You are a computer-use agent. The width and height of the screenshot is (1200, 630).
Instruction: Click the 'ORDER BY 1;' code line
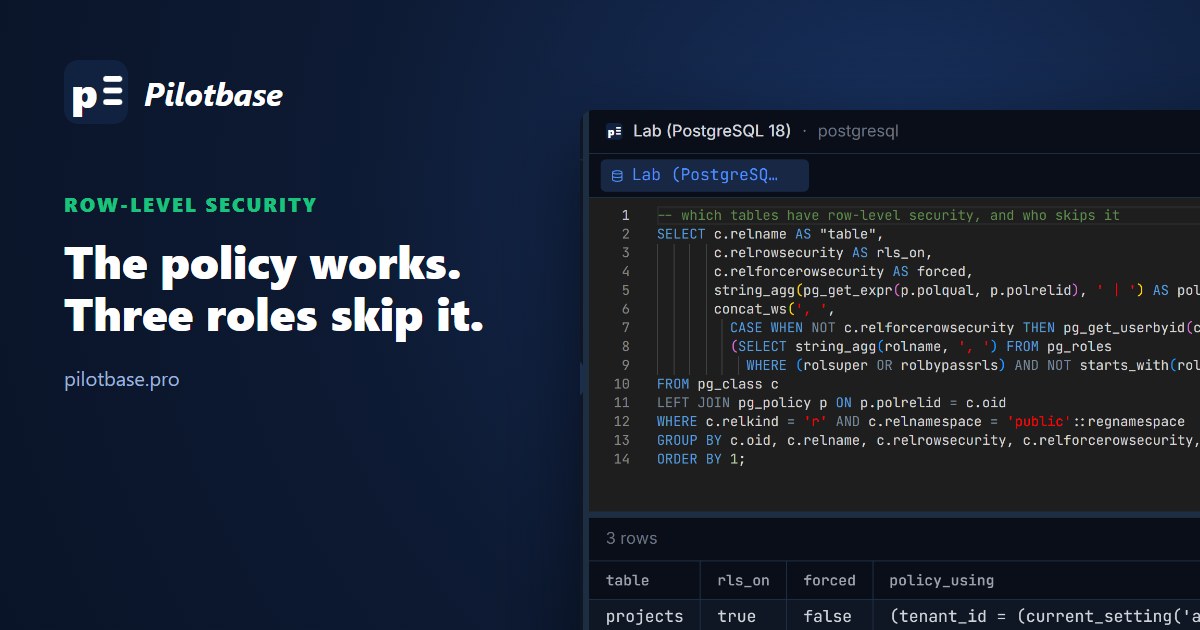coord(701,459)
